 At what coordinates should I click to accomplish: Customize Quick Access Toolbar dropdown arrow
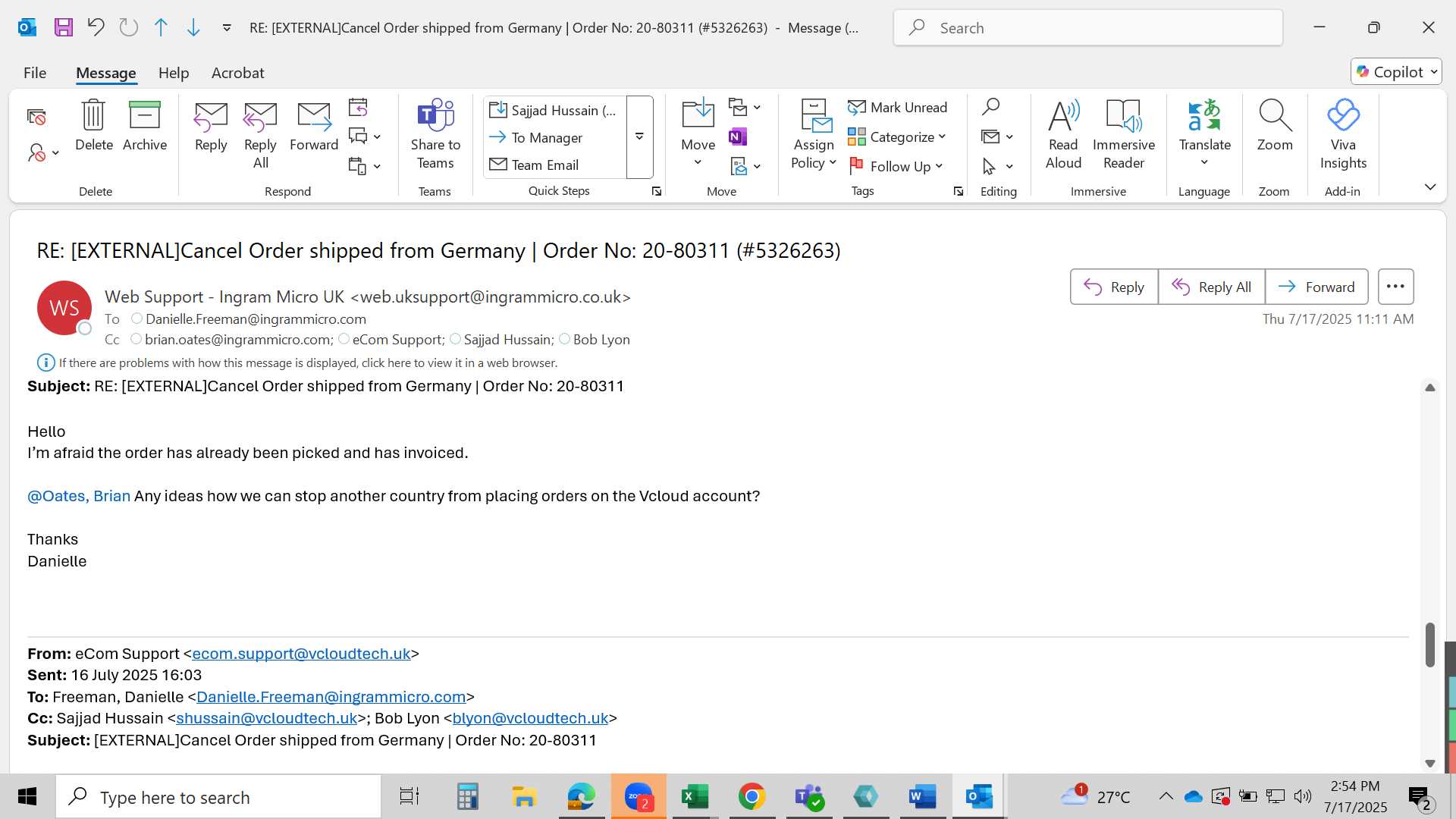227,28
